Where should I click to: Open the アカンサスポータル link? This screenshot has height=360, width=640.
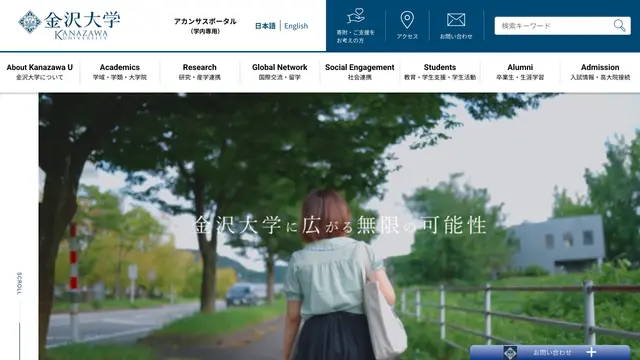205,26
